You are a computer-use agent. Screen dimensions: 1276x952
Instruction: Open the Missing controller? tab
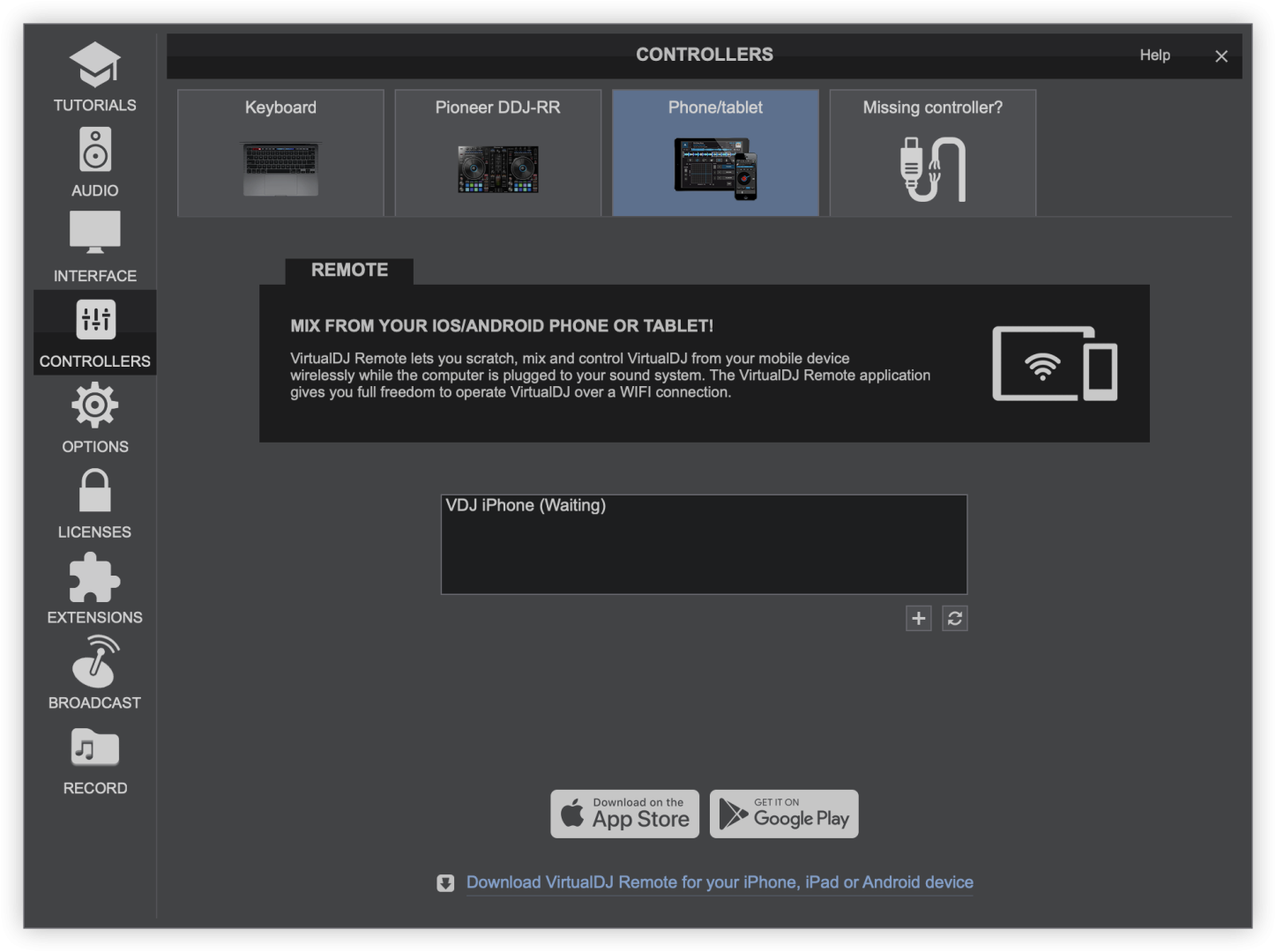tap(932, 152)
